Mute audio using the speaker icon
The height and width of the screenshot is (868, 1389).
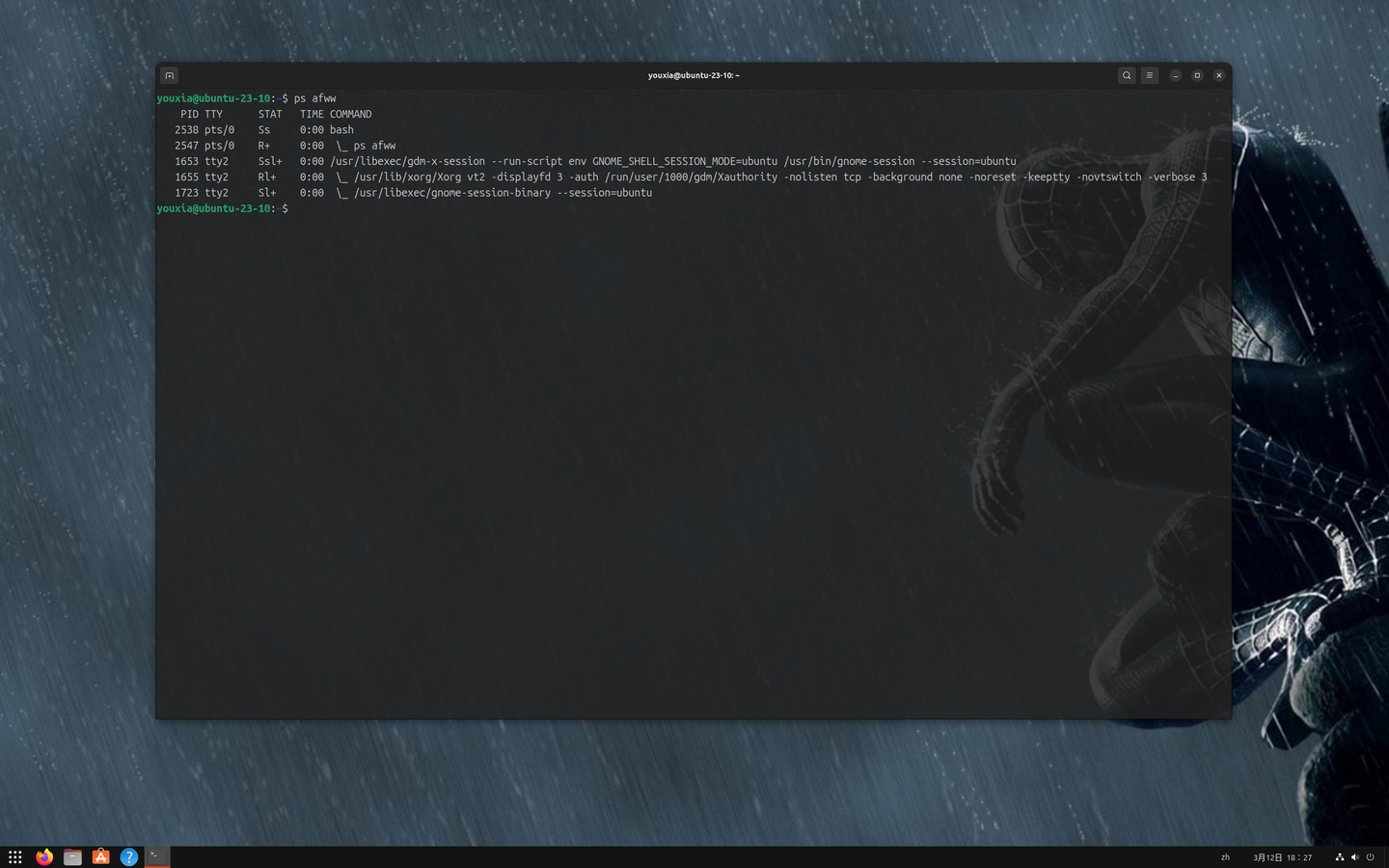pos(1354,856)
